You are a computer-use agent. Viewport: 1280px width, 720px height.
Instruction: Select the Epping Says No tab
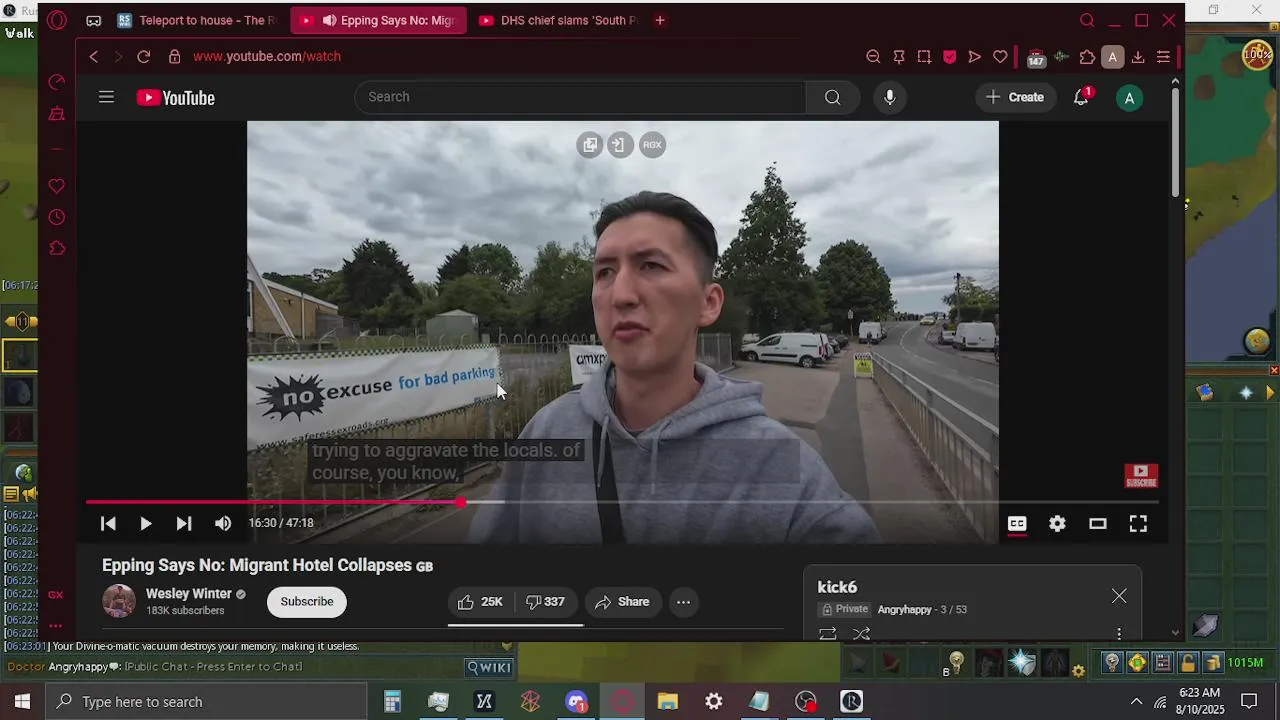point(379,20)
